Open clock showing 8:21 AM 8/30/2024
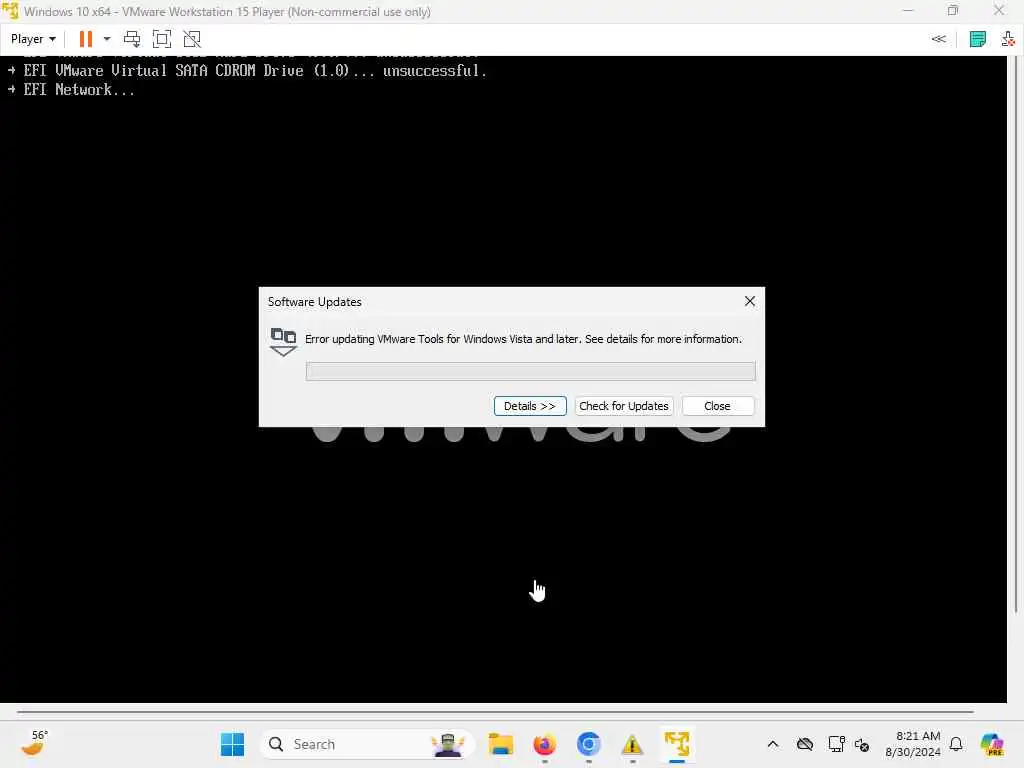The width and height of the screenshot is (1024, 768). click(913, 744)
